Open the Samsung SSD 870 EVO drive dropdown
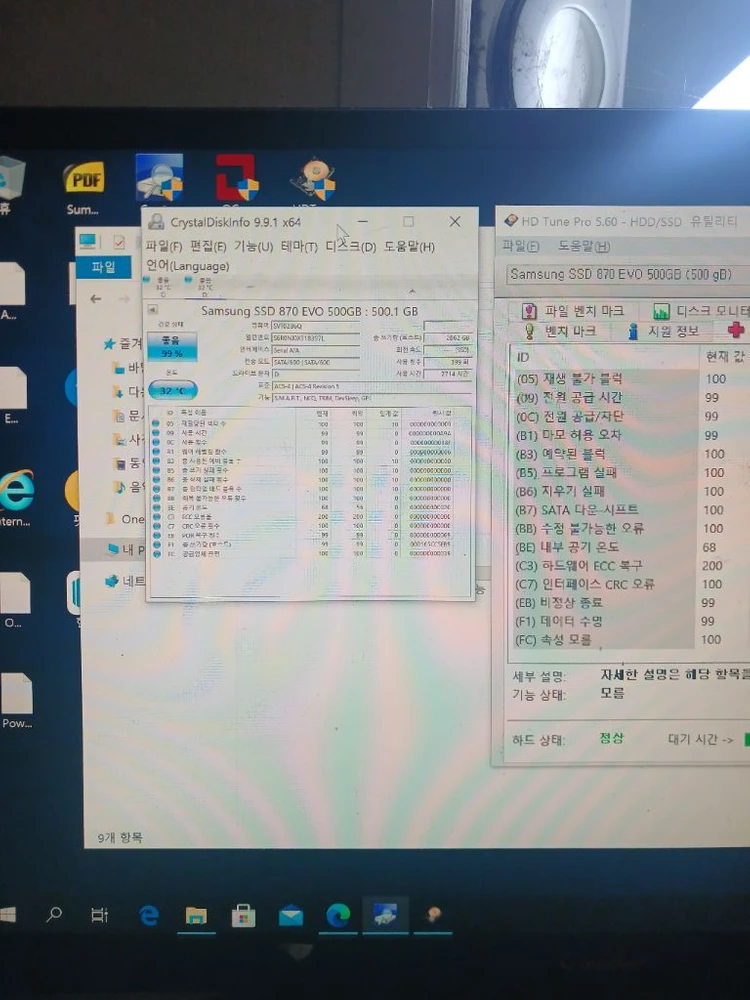This screenshot has height=1000, width=750. (x=629, y=274)
